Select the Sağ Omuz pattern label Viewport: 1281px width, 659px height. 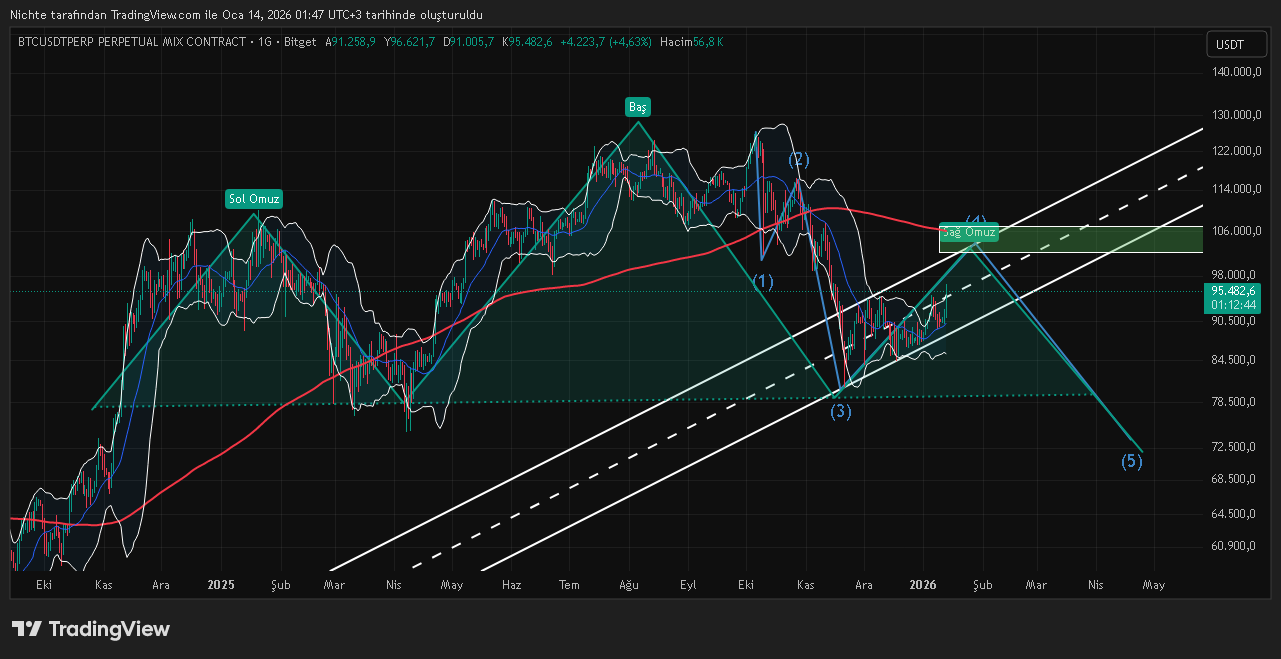click(x=969, y=232)
